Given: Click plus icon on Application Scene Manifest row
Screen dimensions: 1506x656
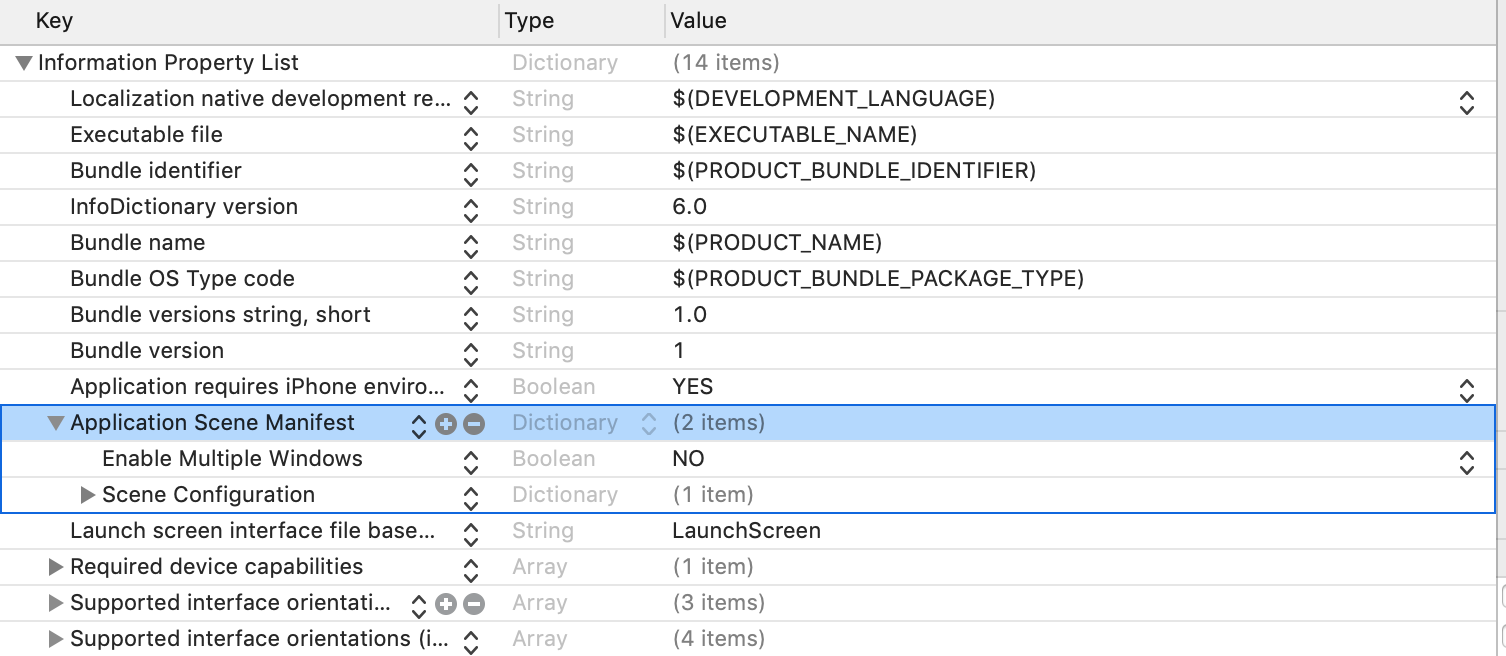Looking at the screenshot, I should 446,424.
